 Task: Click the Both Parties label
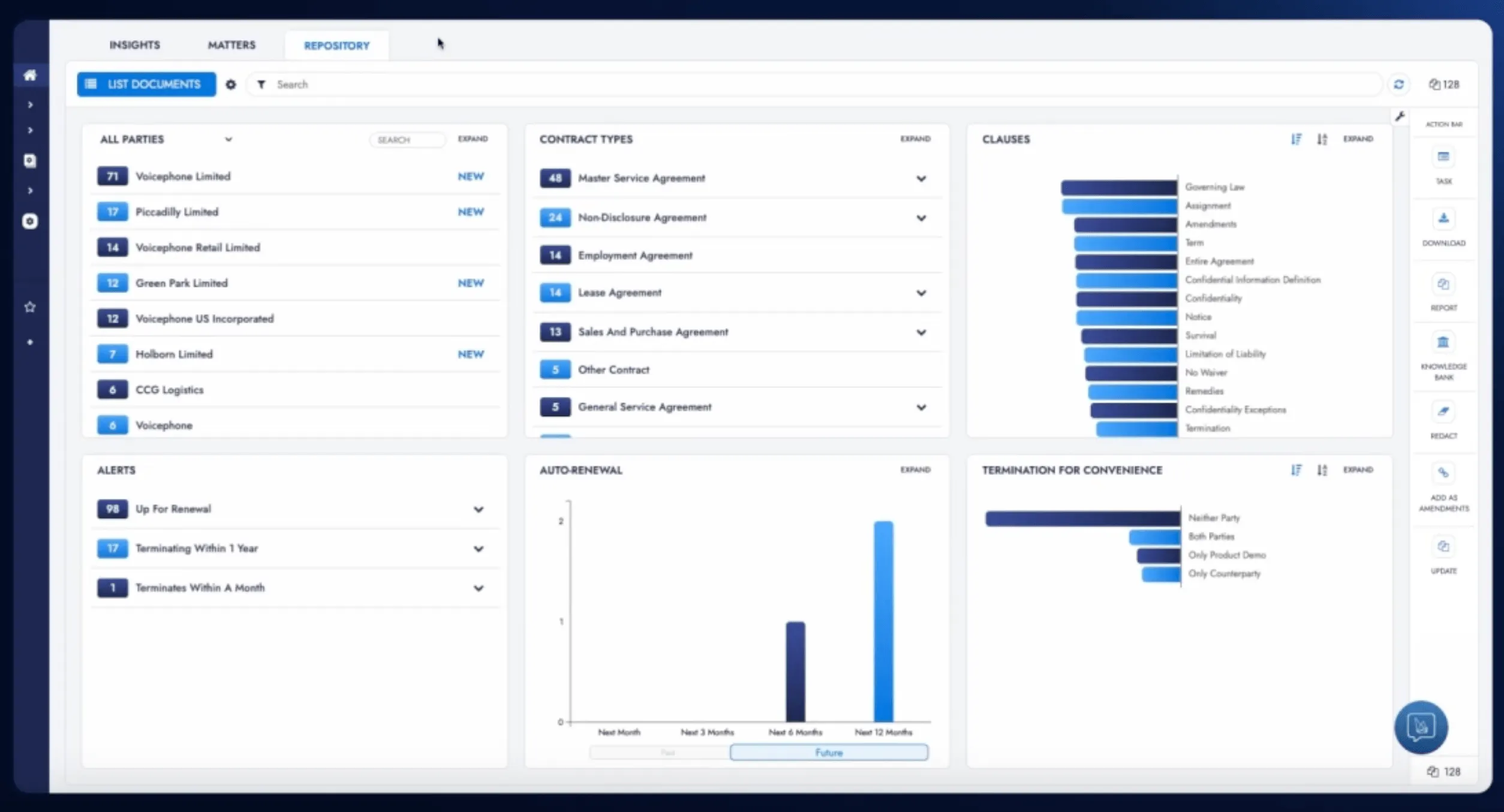click(x=1211, y=536)
